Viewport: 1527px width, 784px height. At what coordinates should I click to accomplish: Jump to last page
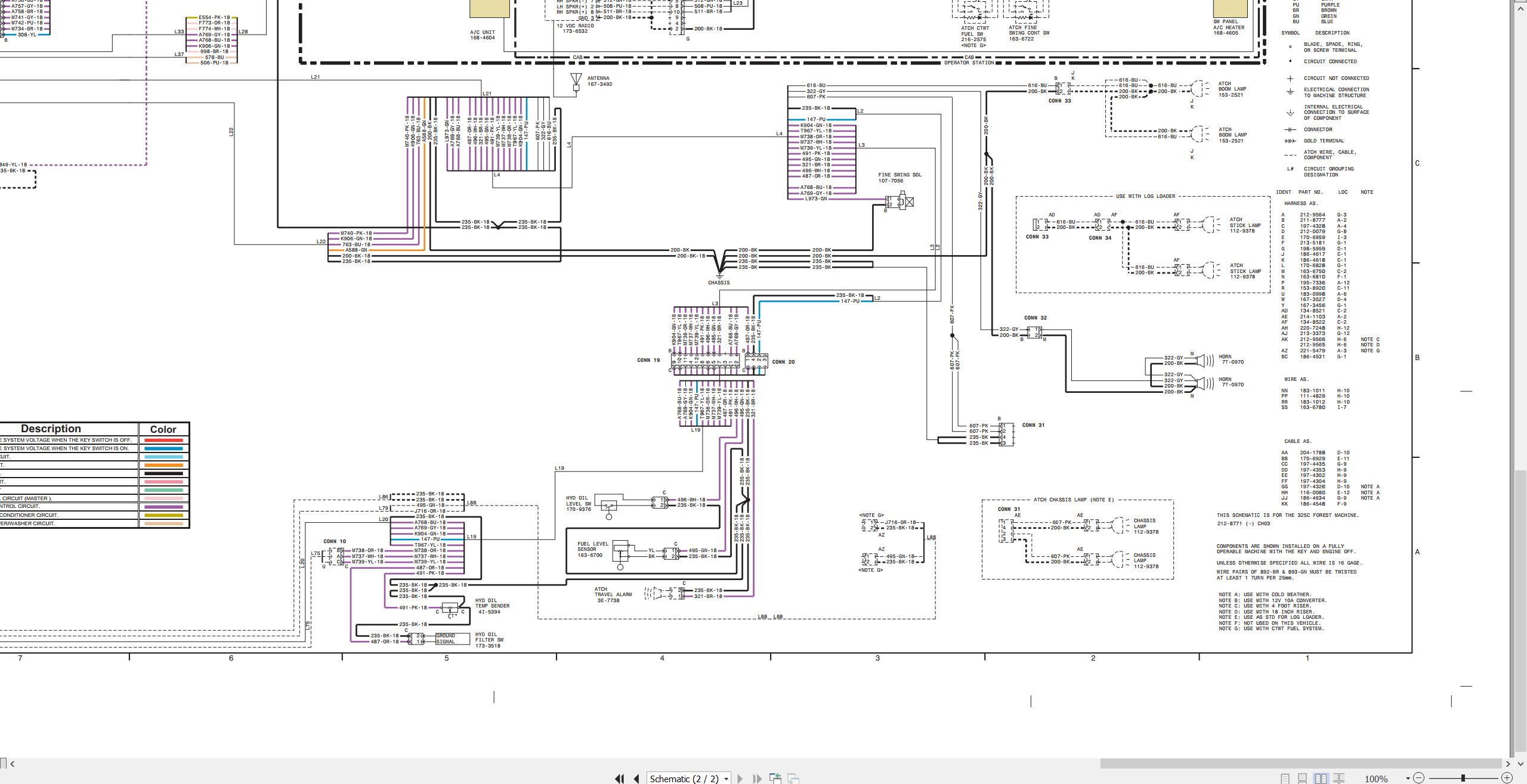[758, 778]
